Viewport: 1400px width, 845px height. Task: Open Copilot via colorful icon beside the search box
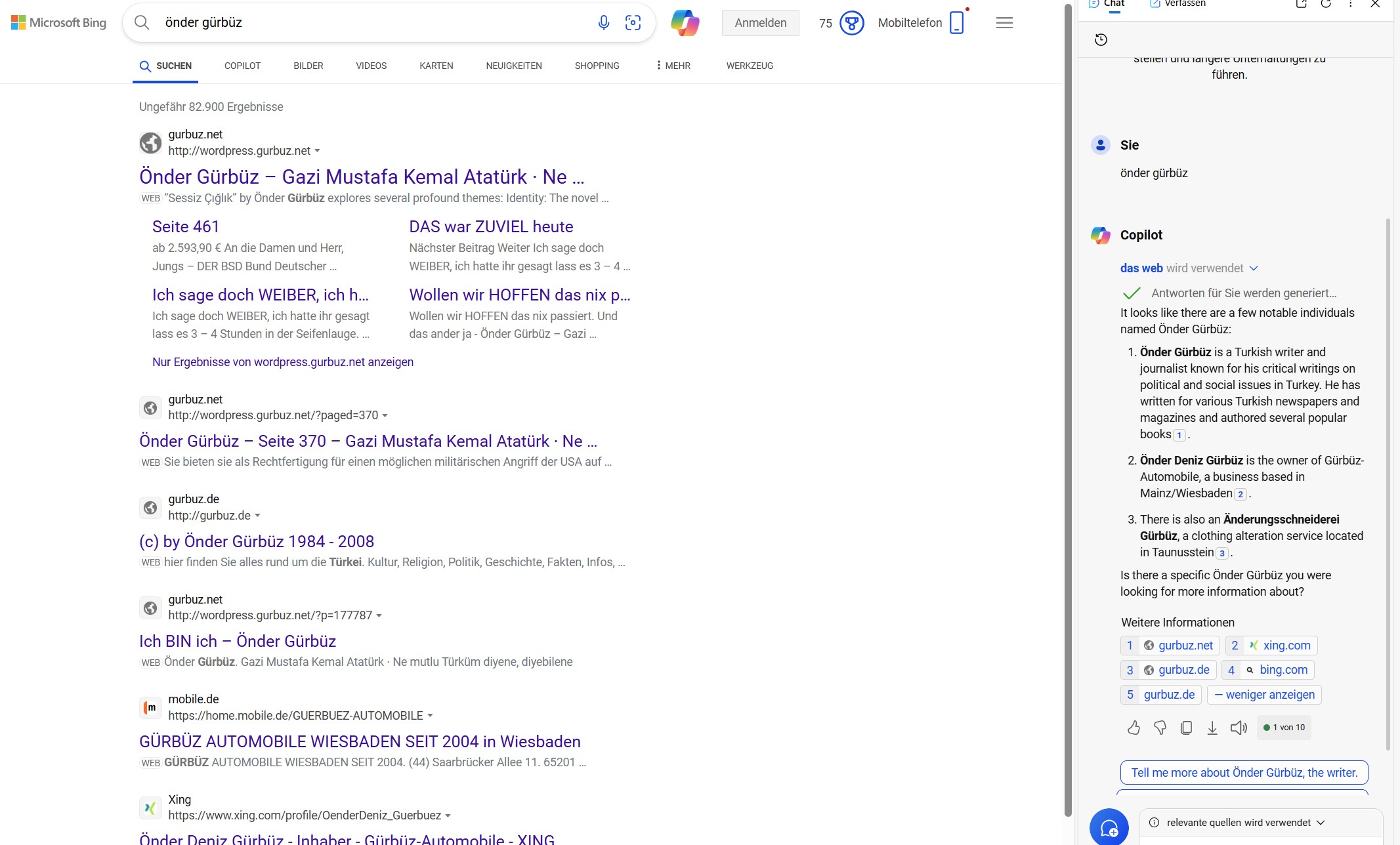pyautogui.click(x=685, y=22)
